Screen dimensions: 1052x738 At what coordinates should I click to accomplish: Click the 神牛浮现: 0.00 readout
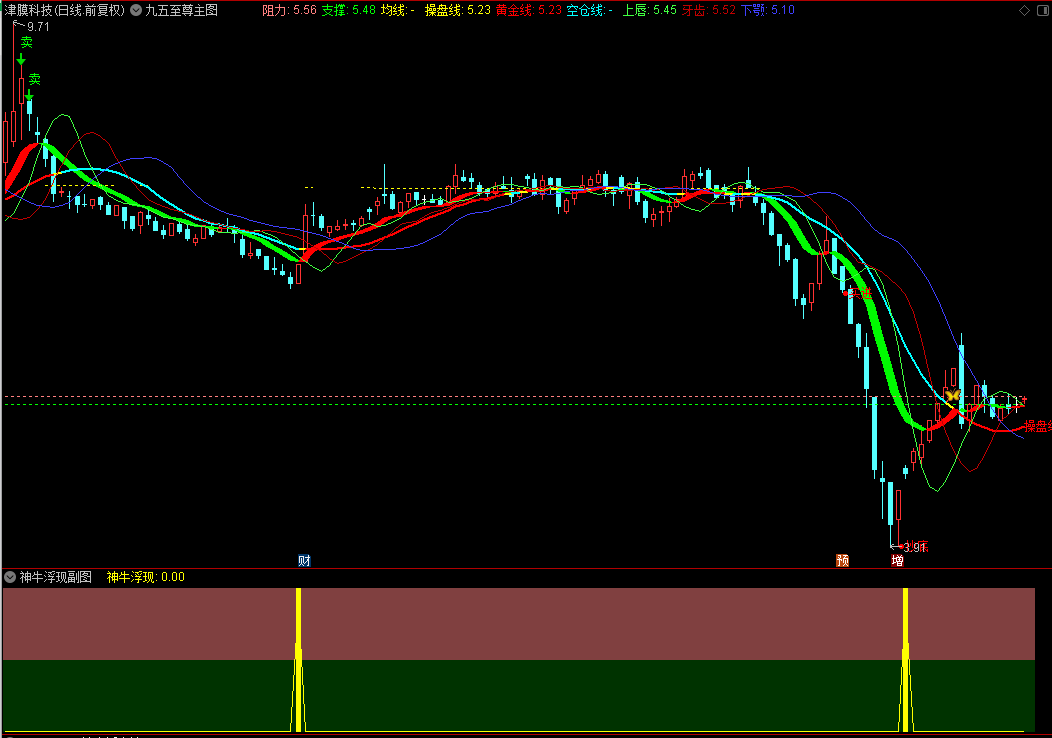[146, 577]
